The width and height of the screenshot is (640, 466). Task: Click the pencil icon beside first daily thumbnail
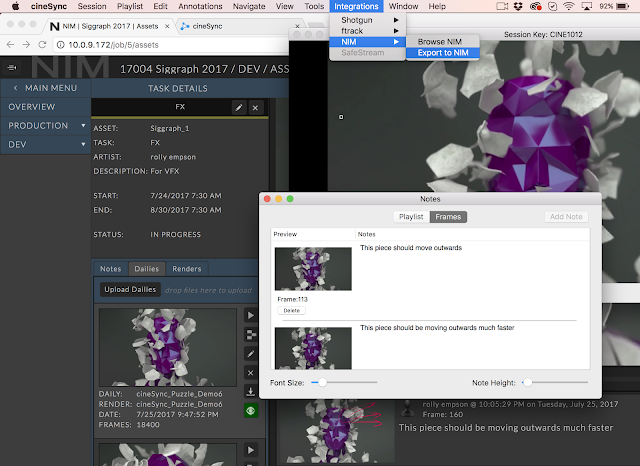click(251, 354)
